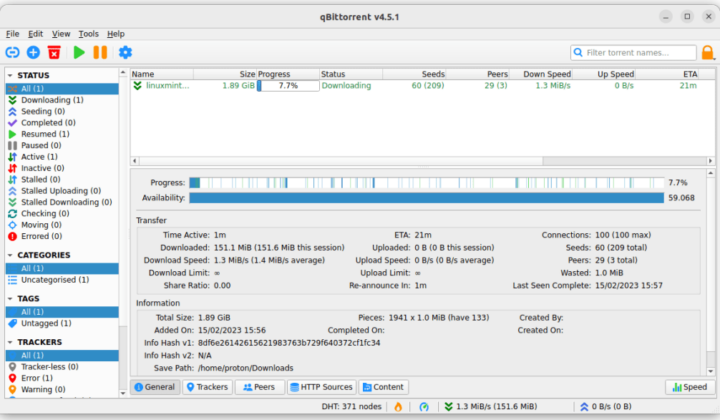
Task: Open the Tools menu
Action: point(88,34)
